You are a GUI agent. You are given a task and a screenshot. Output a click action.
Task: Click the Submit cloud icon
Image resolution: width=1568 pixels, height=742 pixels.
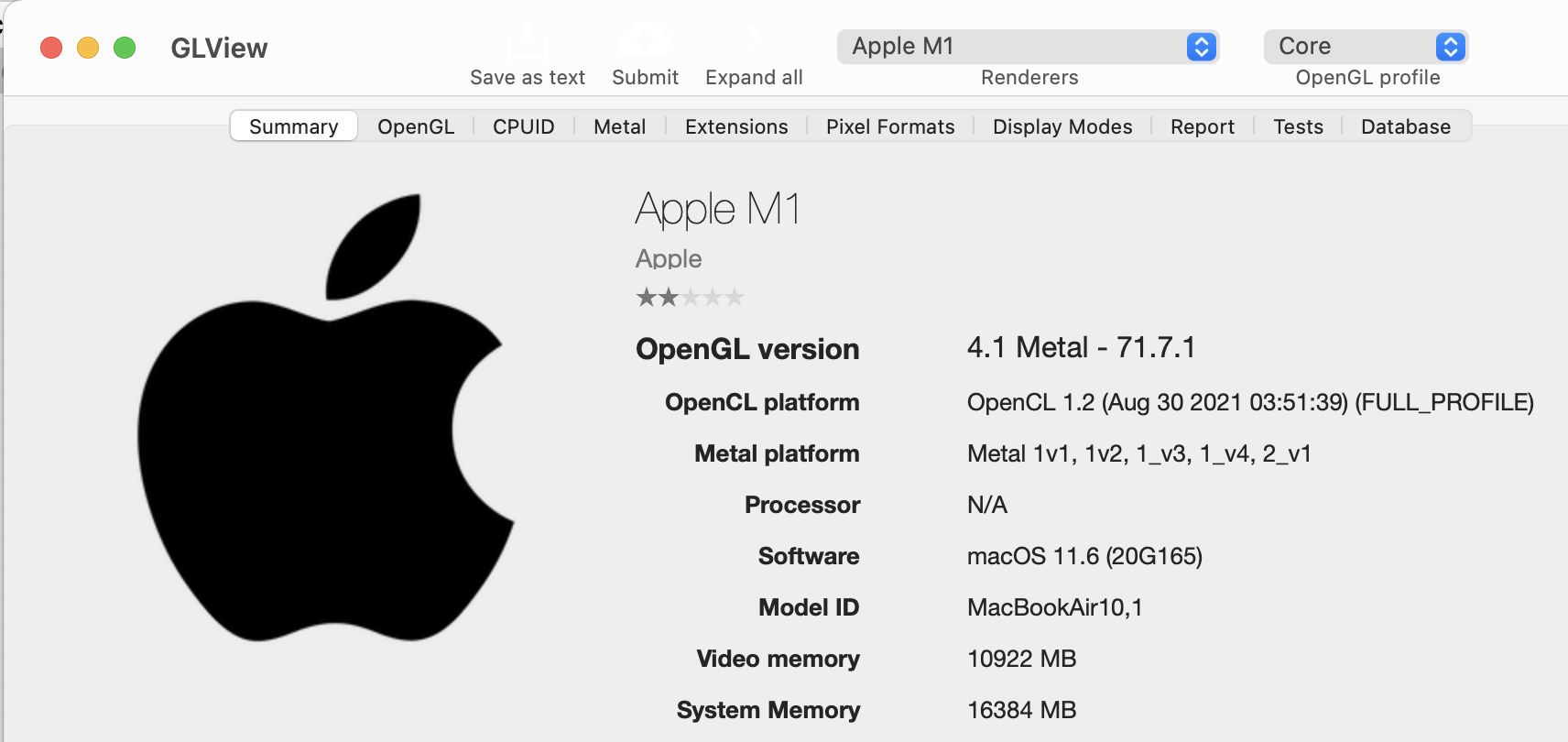(646, 38)
